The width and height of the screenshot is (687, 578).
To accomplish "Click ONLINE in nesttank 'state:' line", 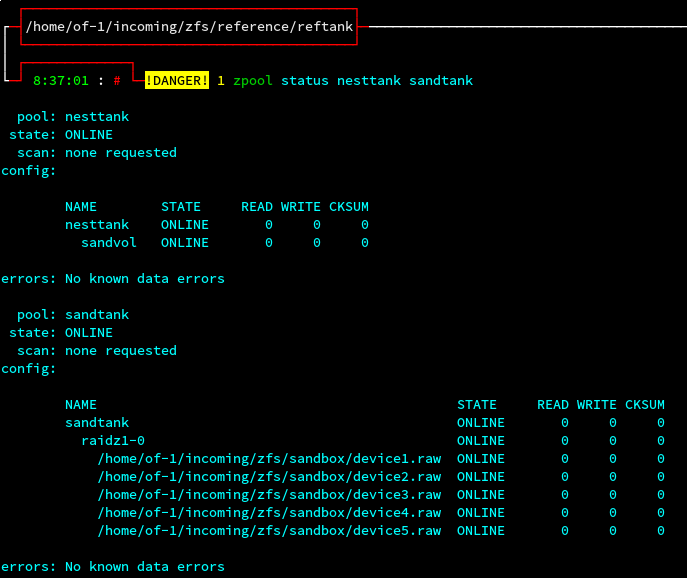I will click(89, 135).
